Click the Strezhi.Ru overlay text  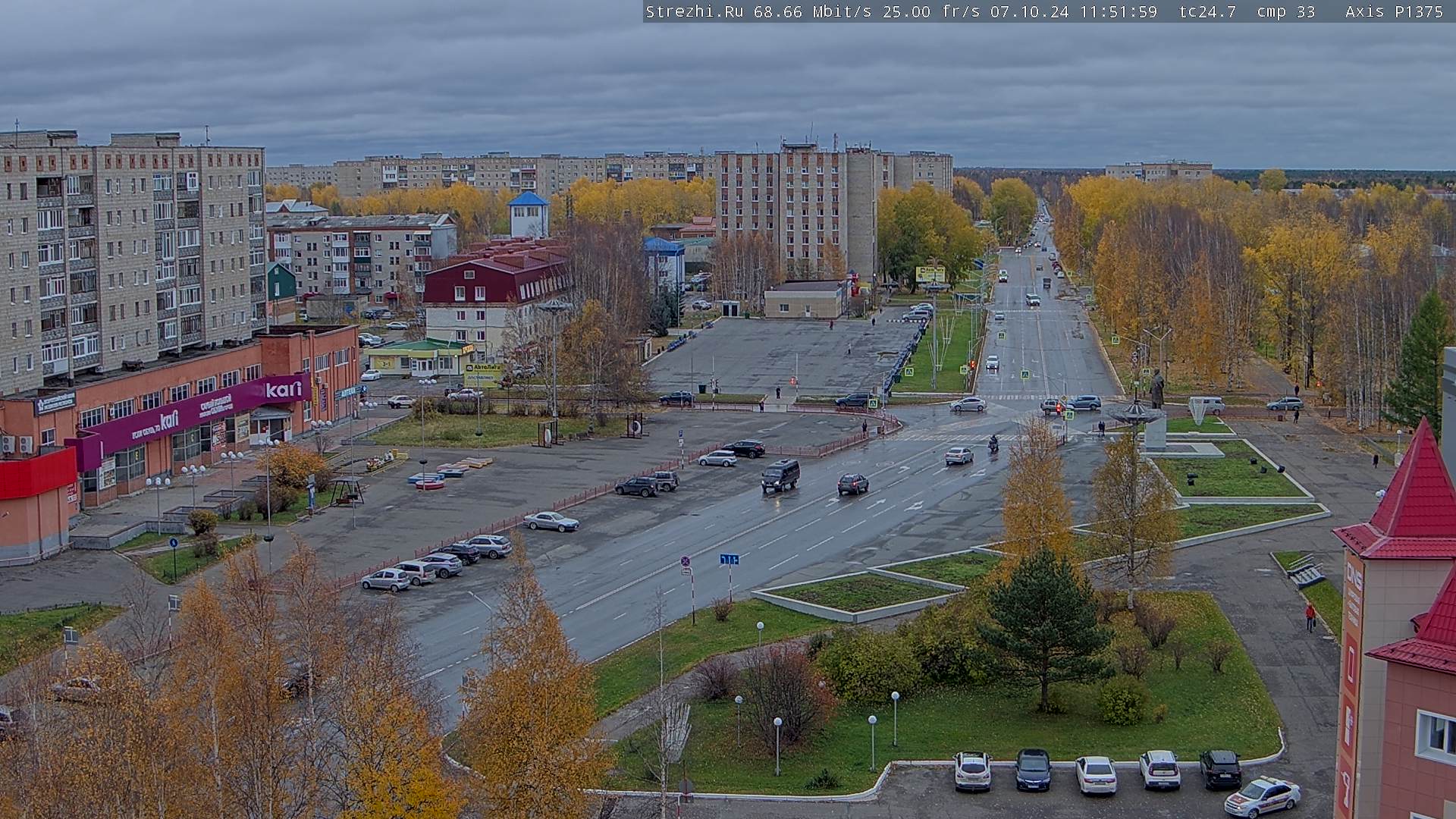click(x=694, y=11)
